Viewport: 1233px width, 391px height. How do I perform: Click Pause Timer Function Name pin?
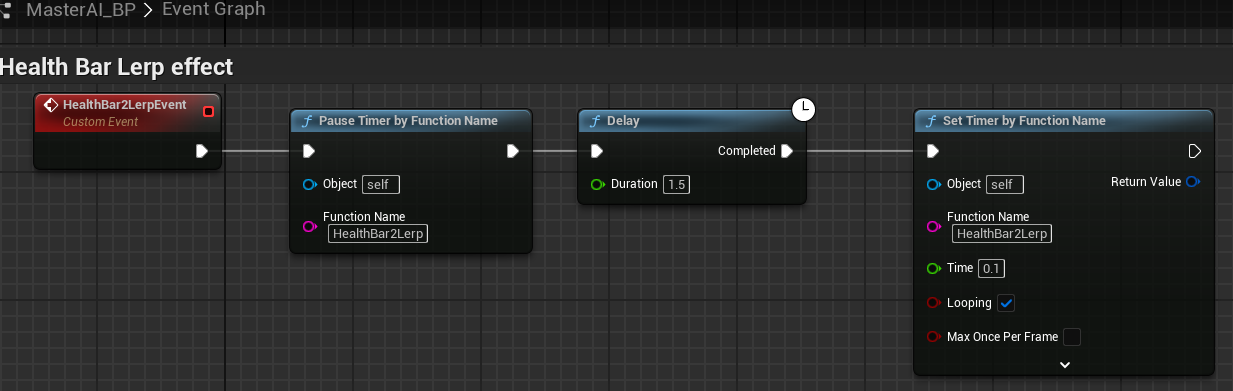[309, 227]
